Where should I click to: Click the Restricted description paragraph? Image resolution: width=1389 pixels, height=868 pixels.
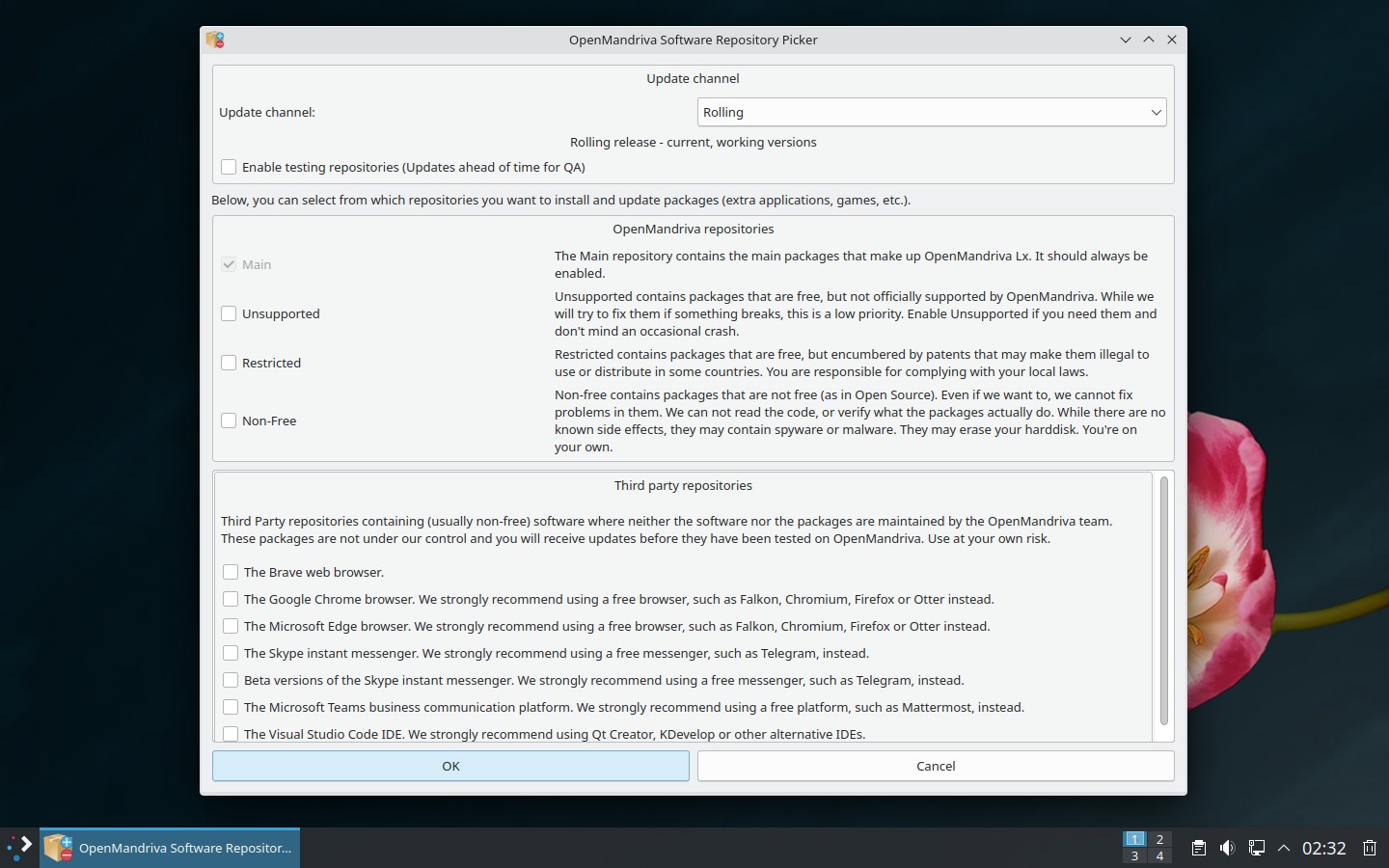852,363
